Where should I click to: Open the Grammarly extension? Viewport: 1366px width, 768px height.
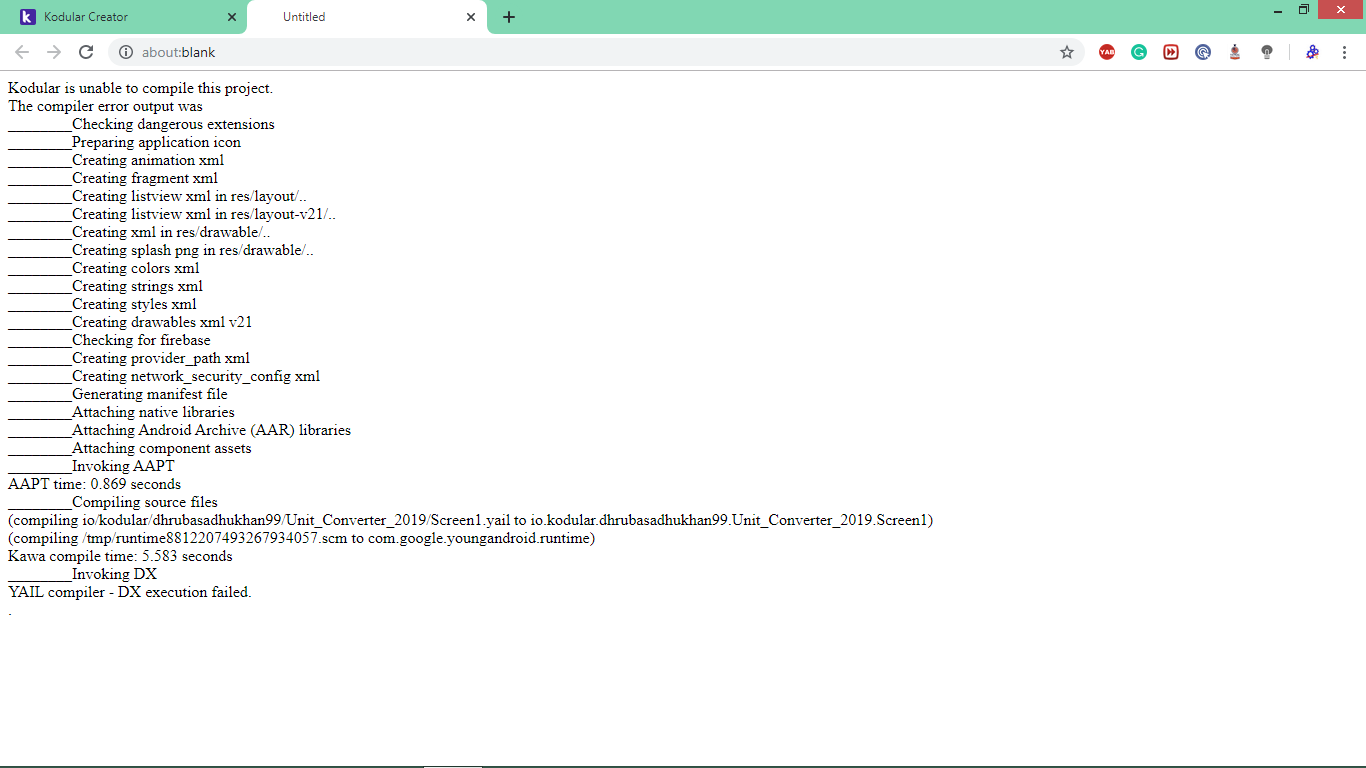1138,52
